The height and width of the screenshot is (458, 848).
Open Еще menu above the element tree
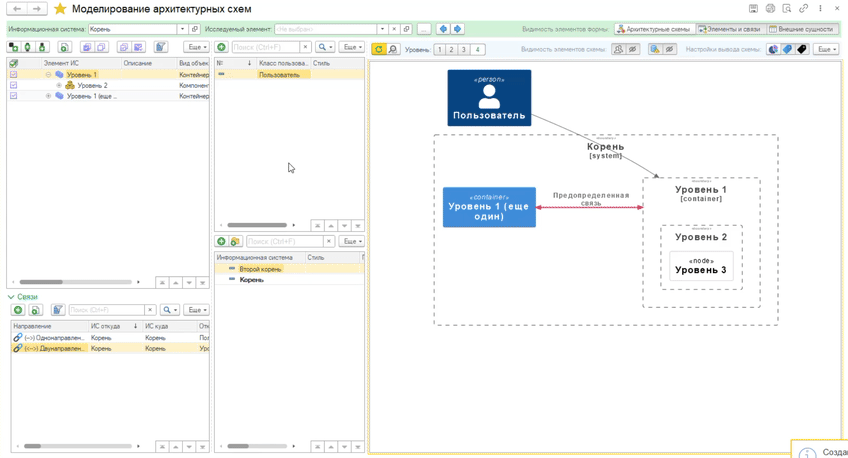click(x=196, y=47)
